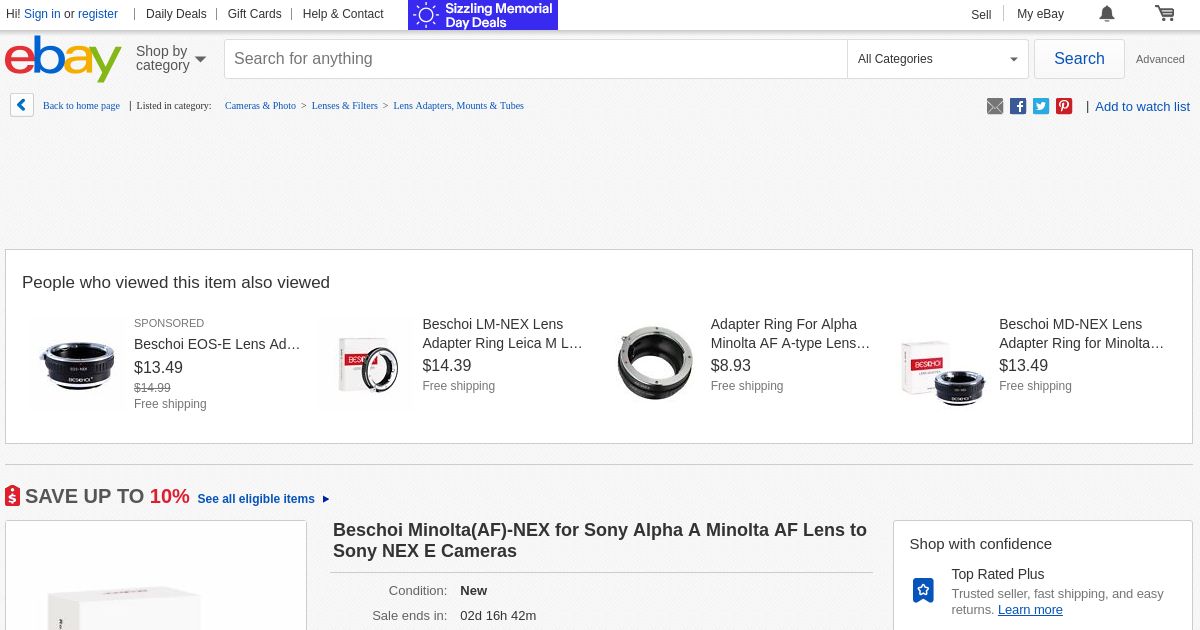Click Back to home page link
Viewport: 1200px width, 630px height.
point(81,106)
